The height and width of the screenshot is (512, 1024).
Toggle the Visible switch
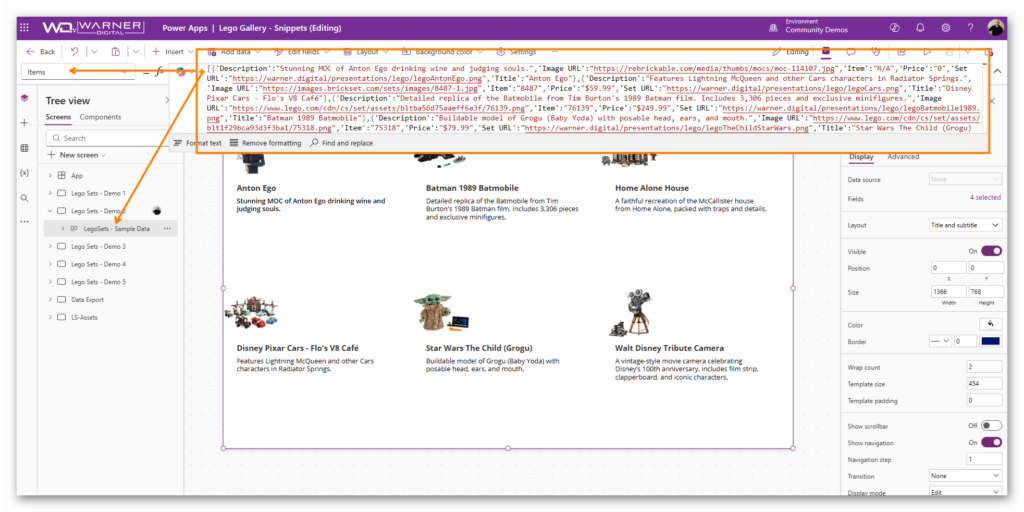[991, 251]
